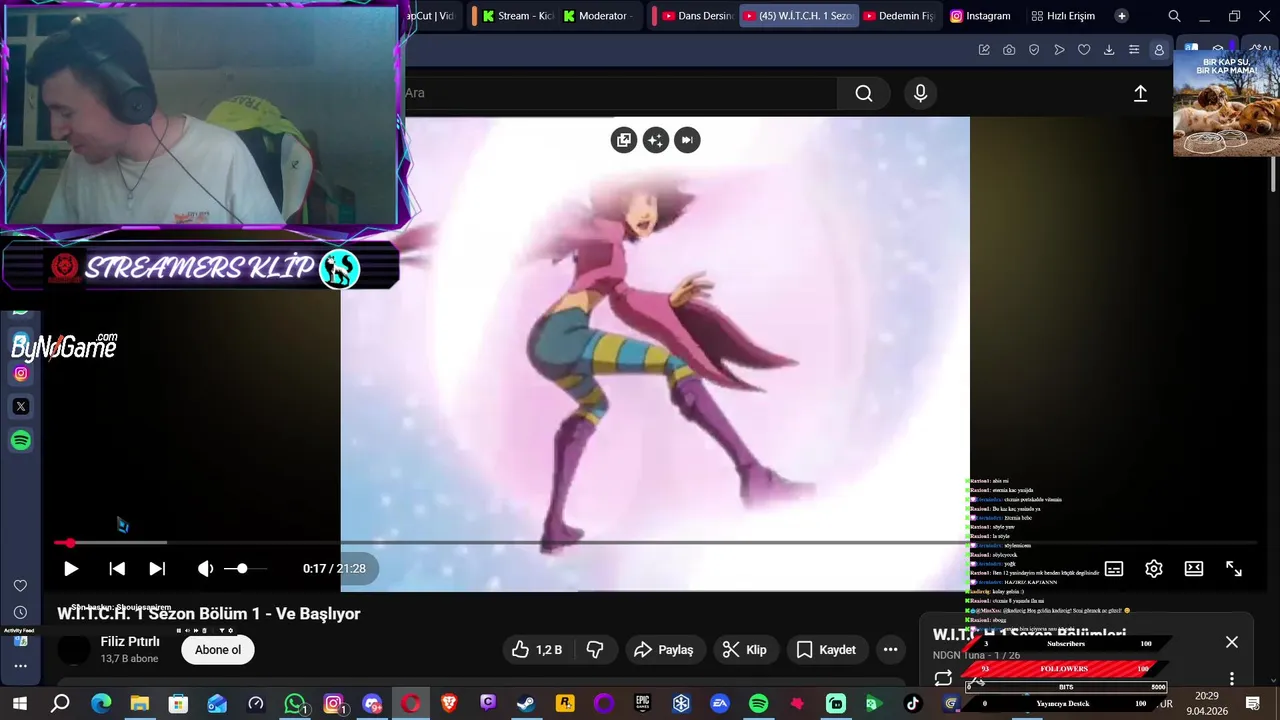
Task: Open the Filiz Pıtırlı channel avatar
Action: pyautogui.click(x=73, y=650)
